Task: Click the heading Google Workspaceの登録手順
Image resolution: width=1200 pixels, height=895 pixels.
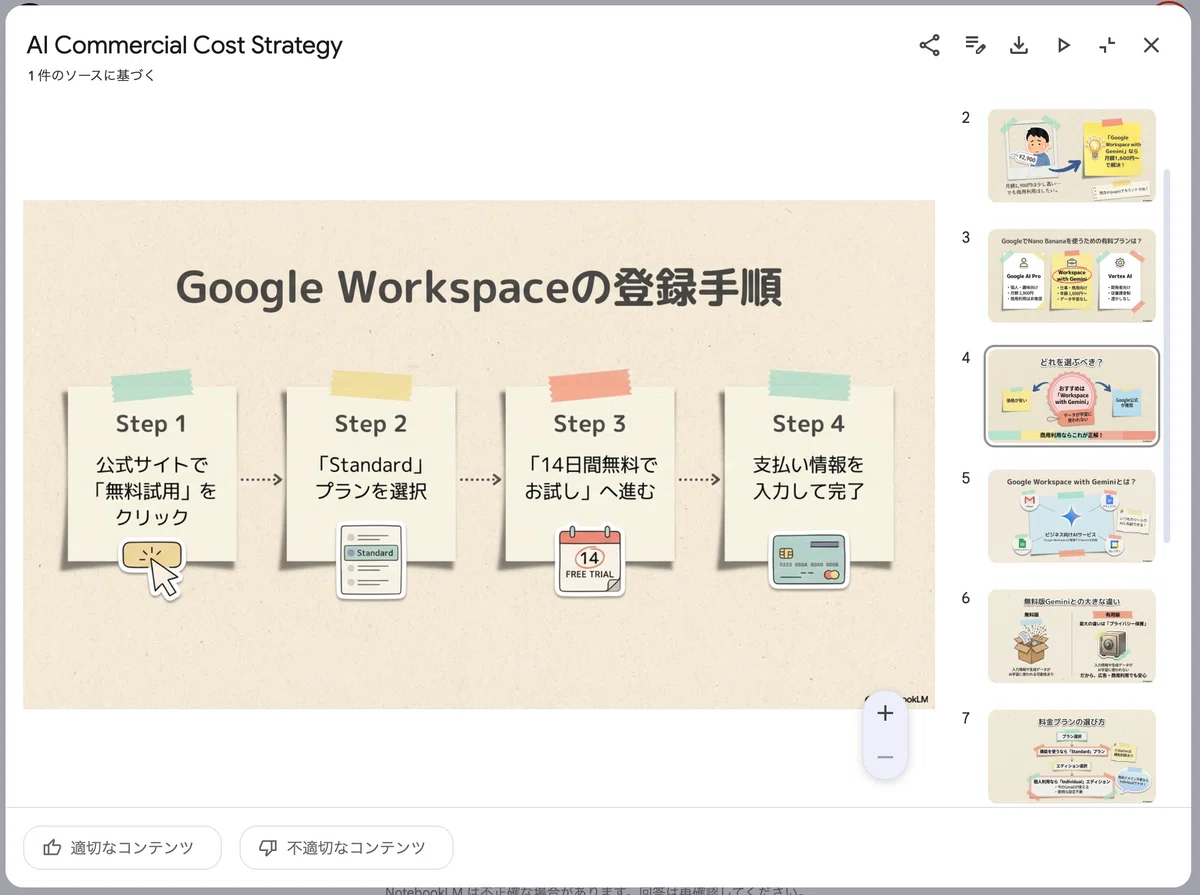Action: 479,288
